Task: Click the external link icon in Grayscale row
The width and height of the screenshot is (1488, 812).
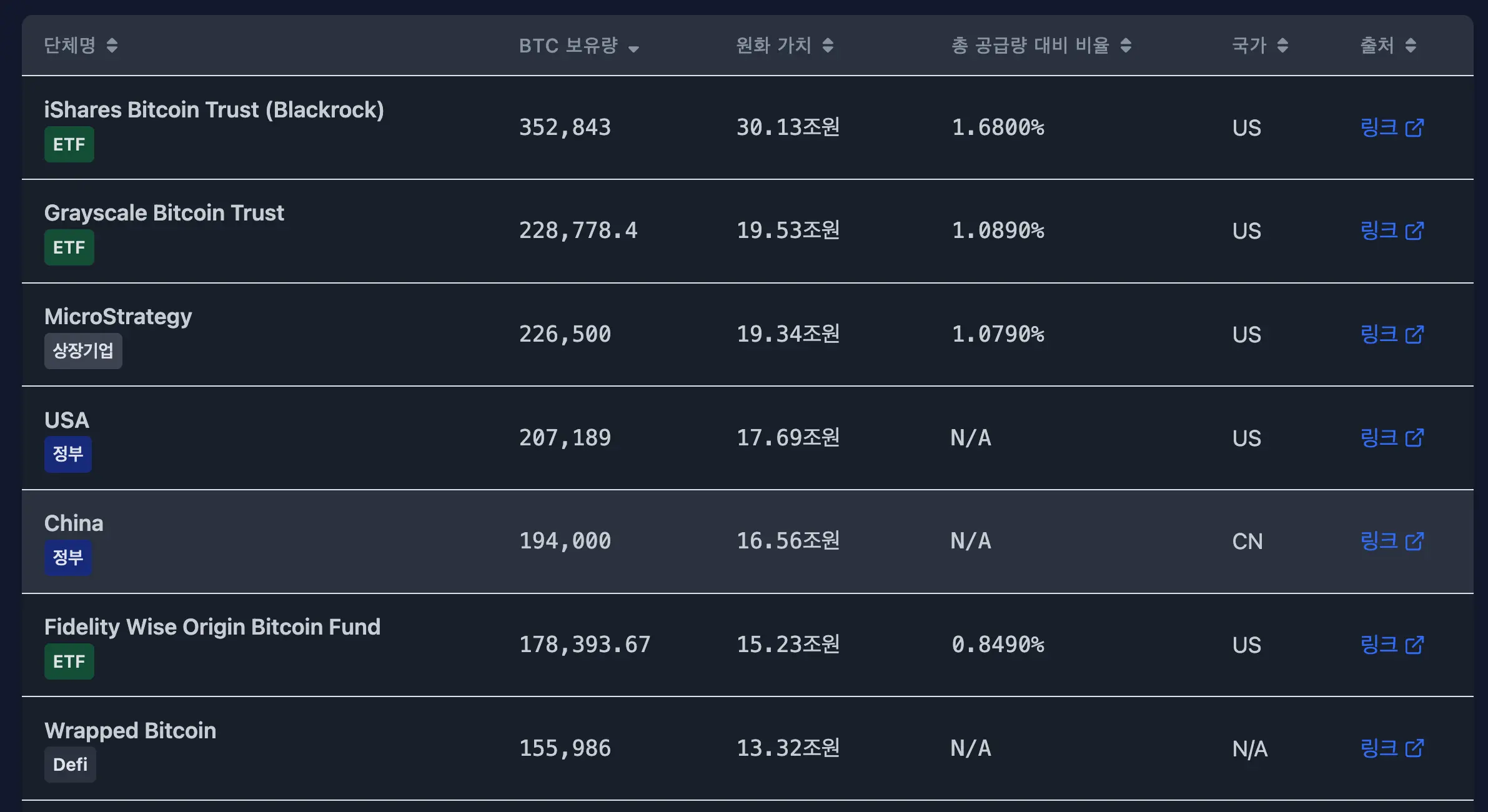Action: point(1414,231)
